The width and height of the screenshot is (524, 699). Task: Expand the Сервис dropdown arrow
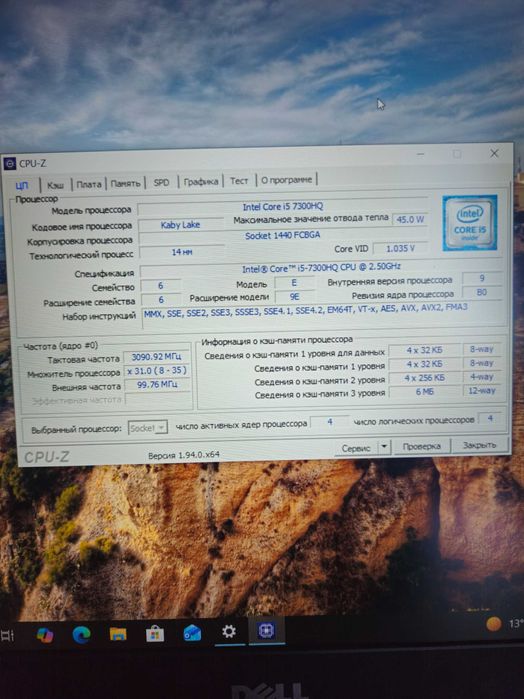click(x=384, y=447)
